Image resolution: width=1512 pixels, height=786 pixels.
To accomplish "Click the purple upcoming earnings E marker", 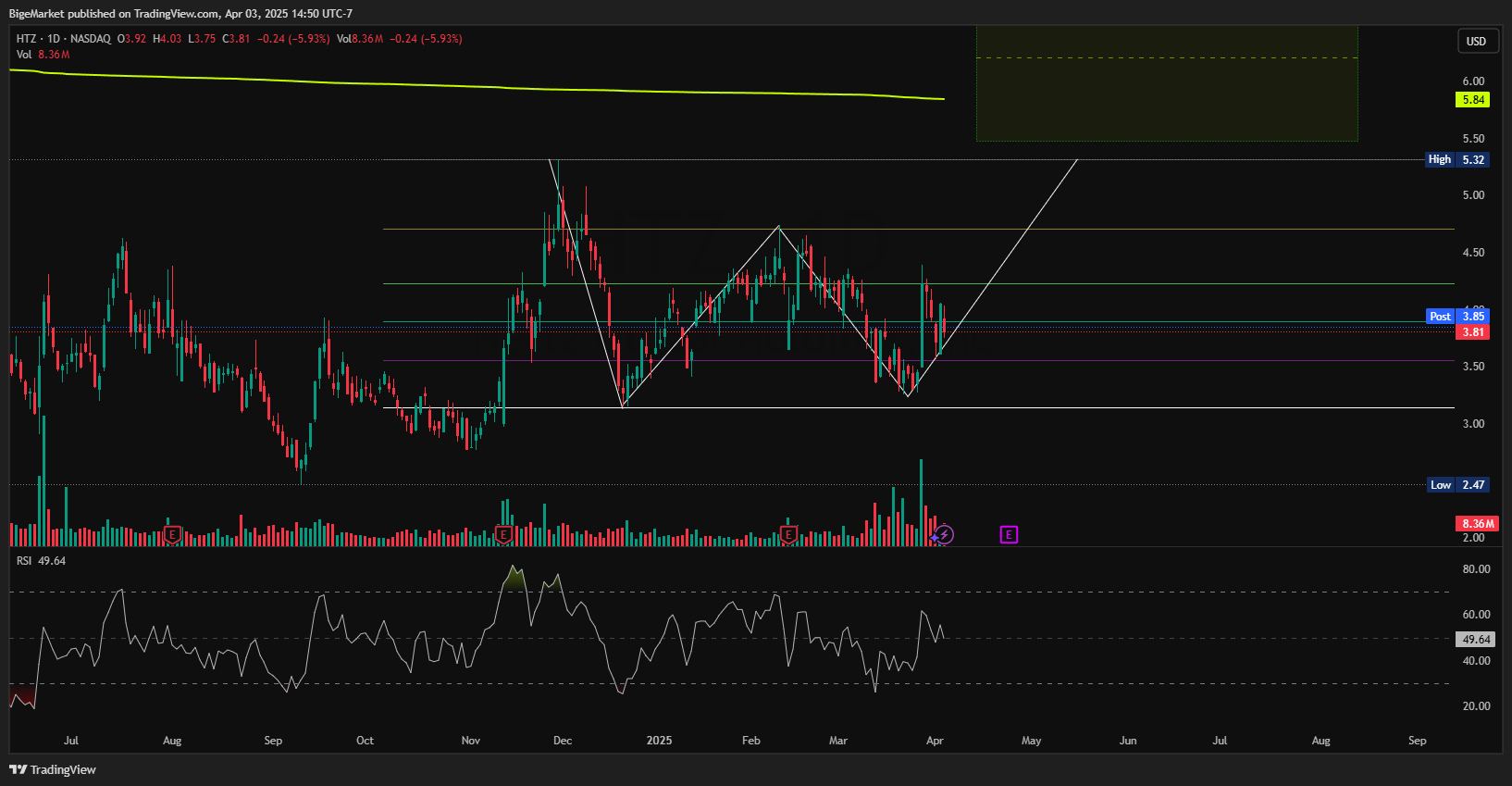I will (1009, 534).
